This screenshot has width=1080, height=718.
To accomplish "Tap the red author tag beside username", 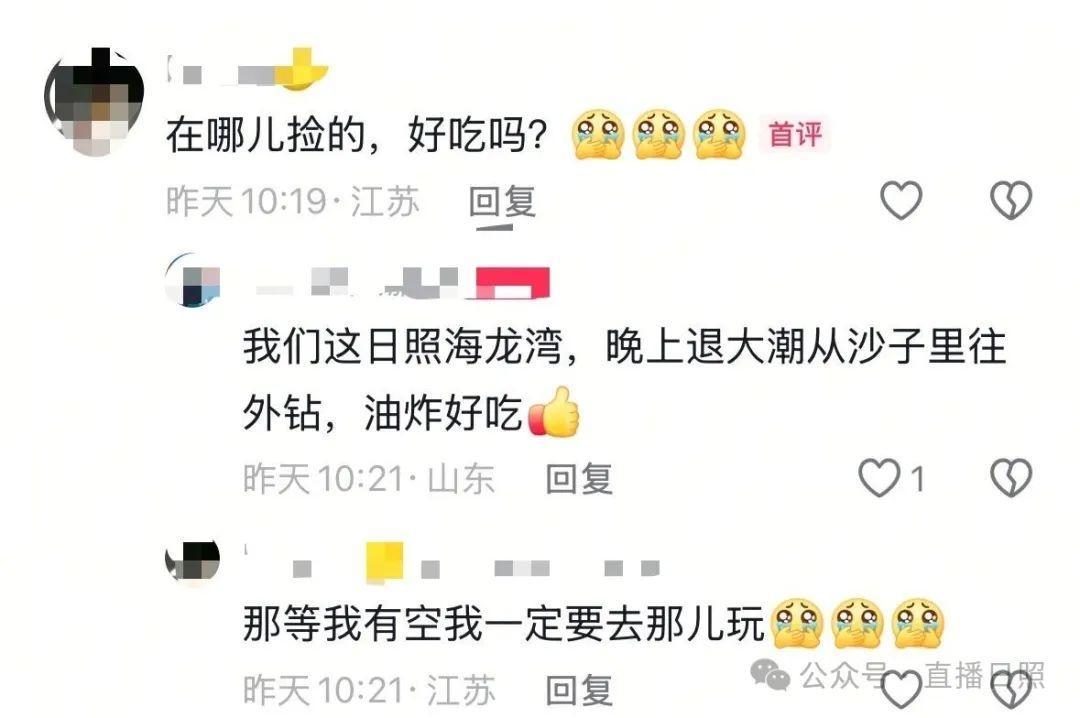I will click(x=511, y=283).
